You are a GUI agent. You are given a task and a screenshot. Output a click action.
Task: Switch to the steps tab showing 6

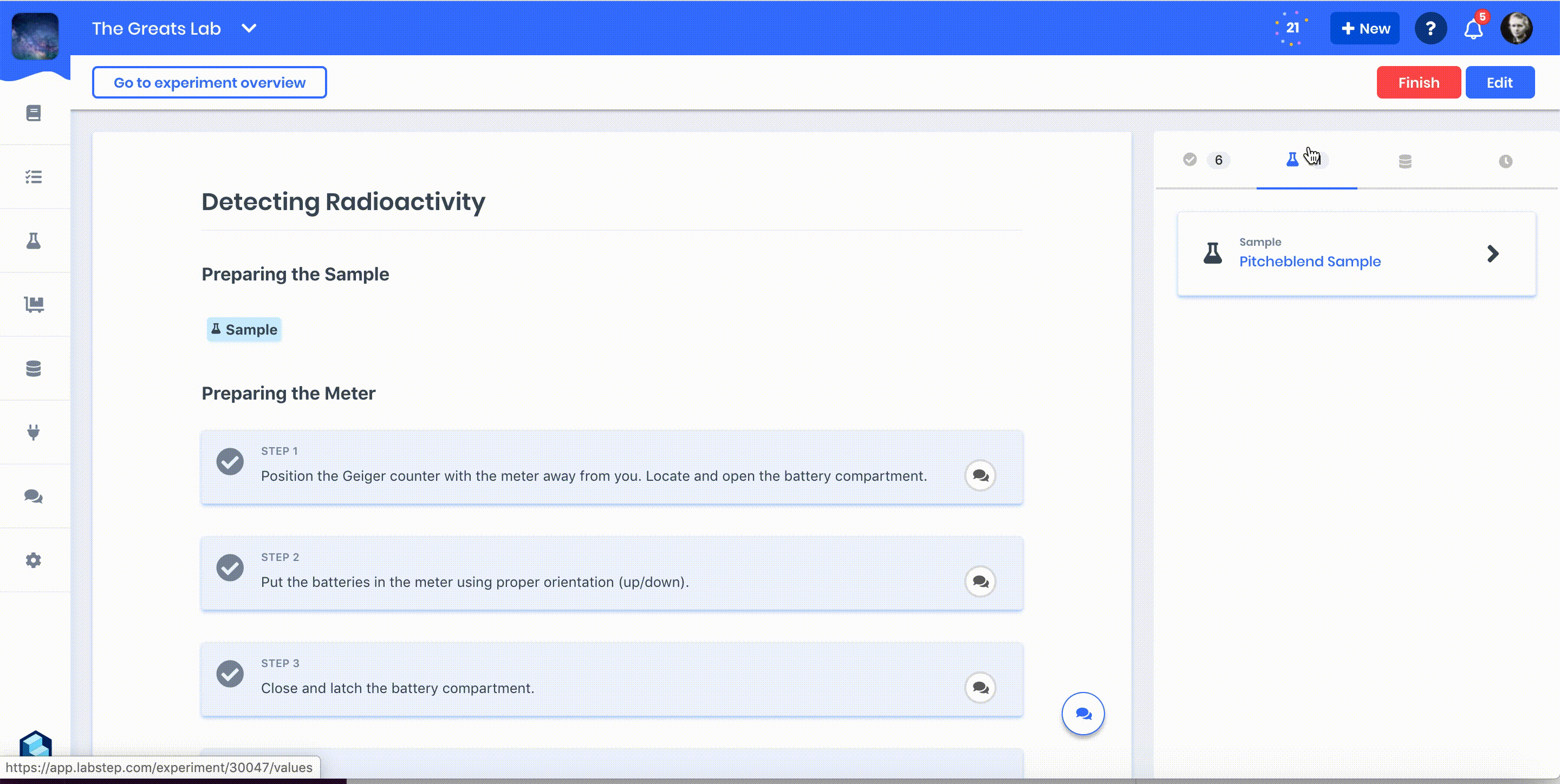tap(1206, 160)
